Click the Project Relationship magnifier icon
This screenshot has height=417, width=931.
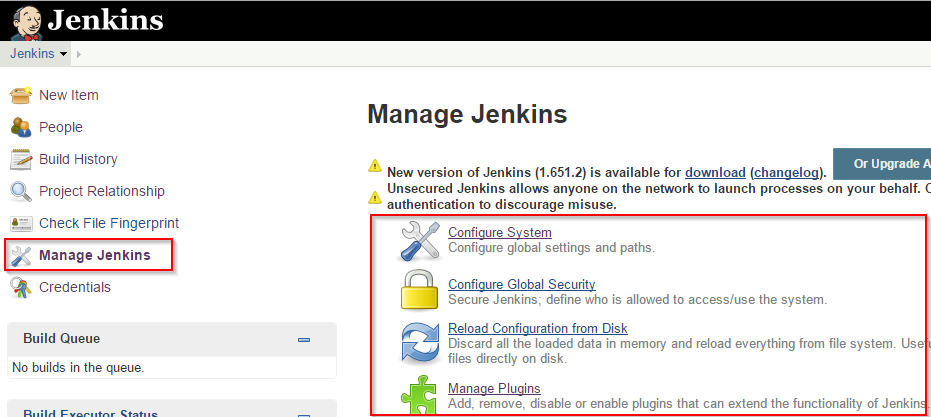click(x=21, y=191)
